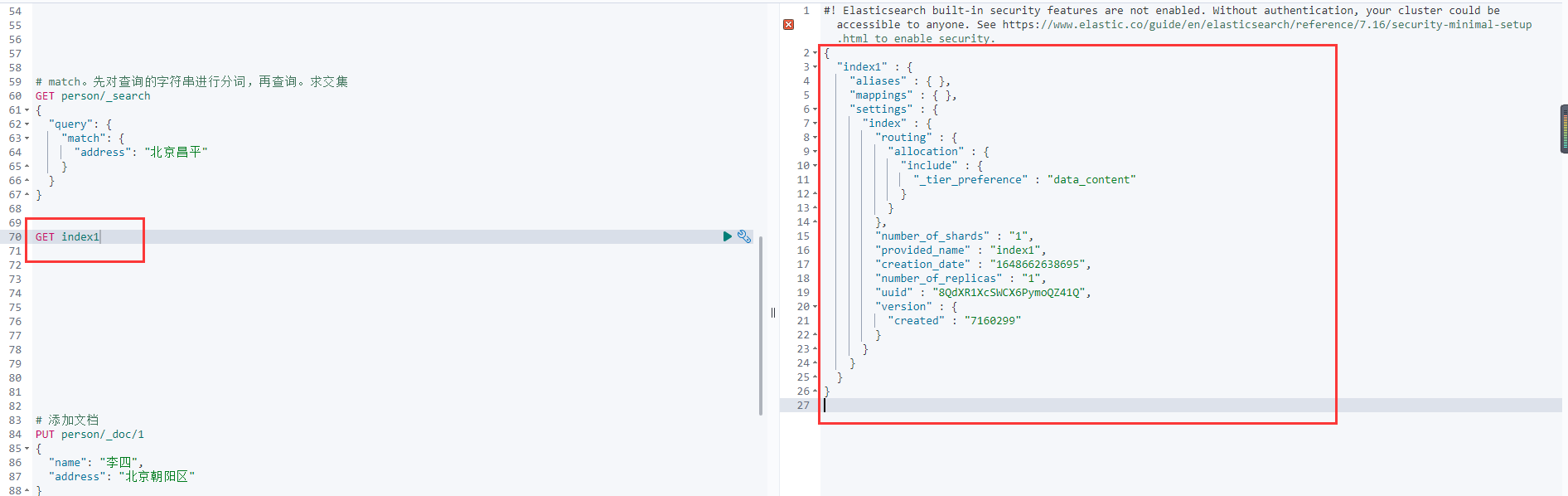Viewport: 1568px width, 496px height.
Task: Collapse the PUT body at editor line 85
Action: (x=27, y=449)
